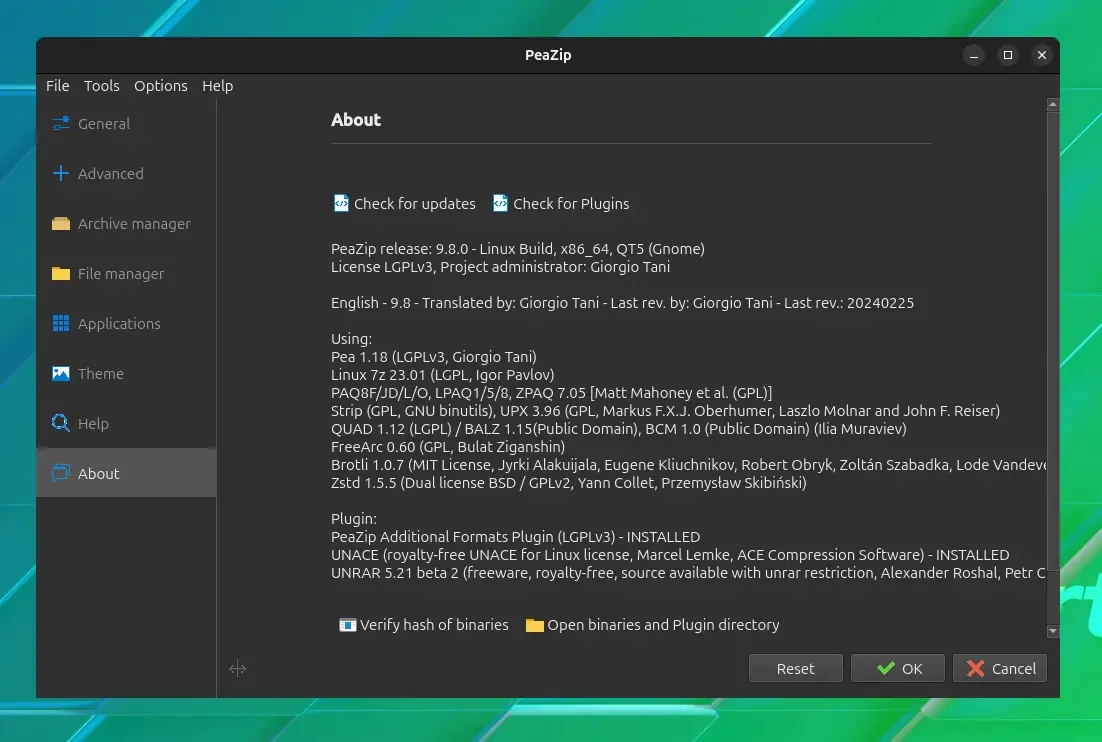Click the sidebar splitter arrows icon
Screen dimensions: 1102x742
(x=238, y=668)
